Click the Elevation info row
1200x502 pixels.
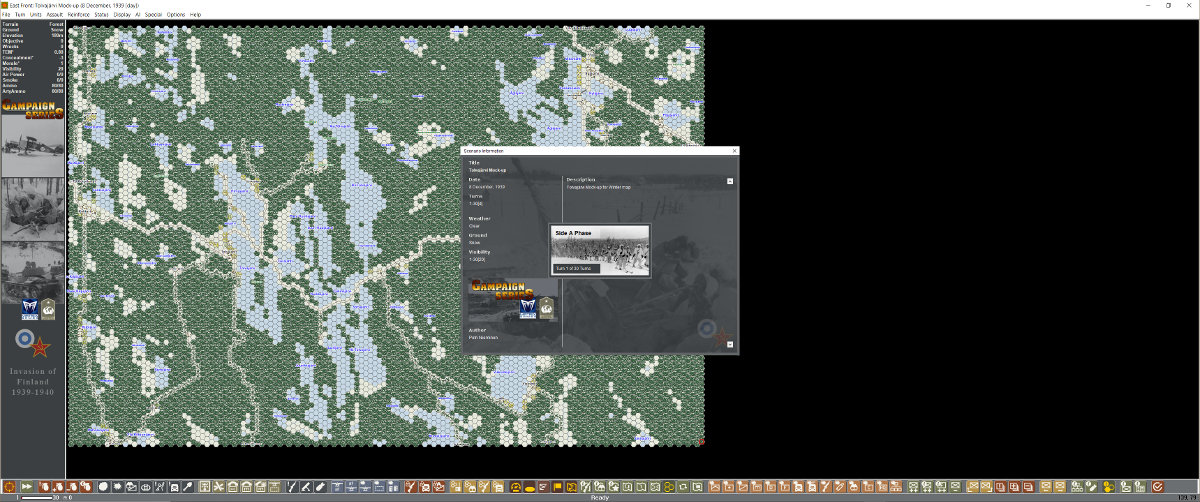point(33,34)
